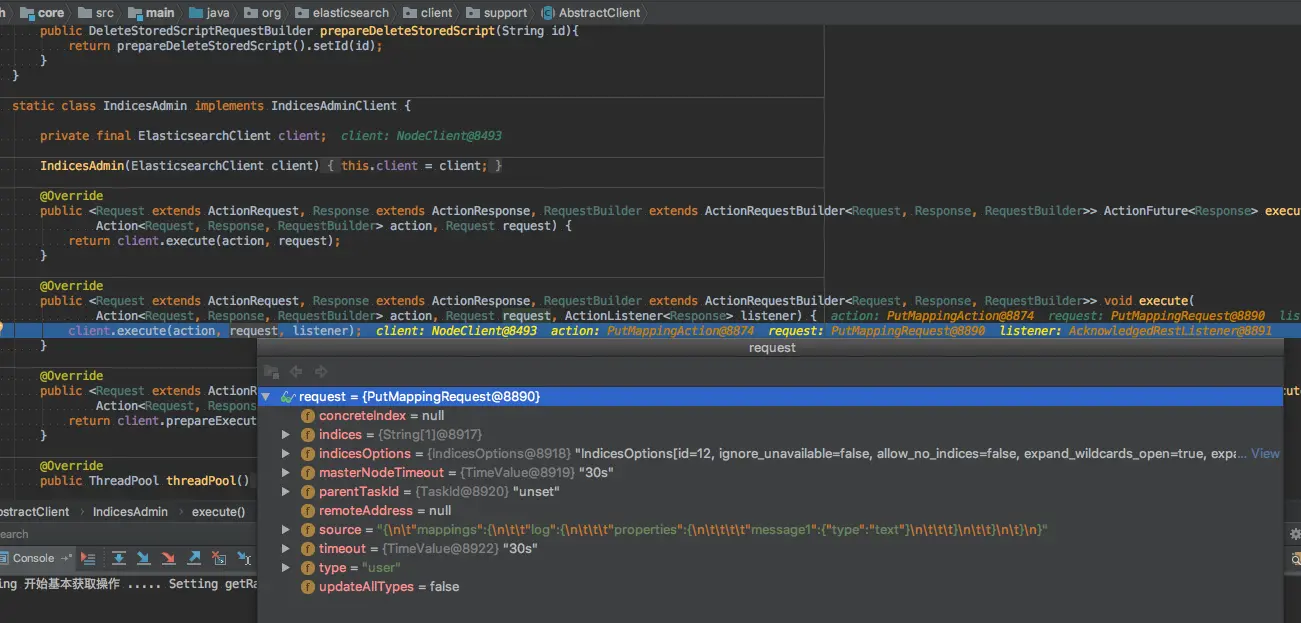Expand the masterNodeTimeout field node
The height and width of the screenshot is (623, 1301).
pyautogui.click(x=286, y=473)
